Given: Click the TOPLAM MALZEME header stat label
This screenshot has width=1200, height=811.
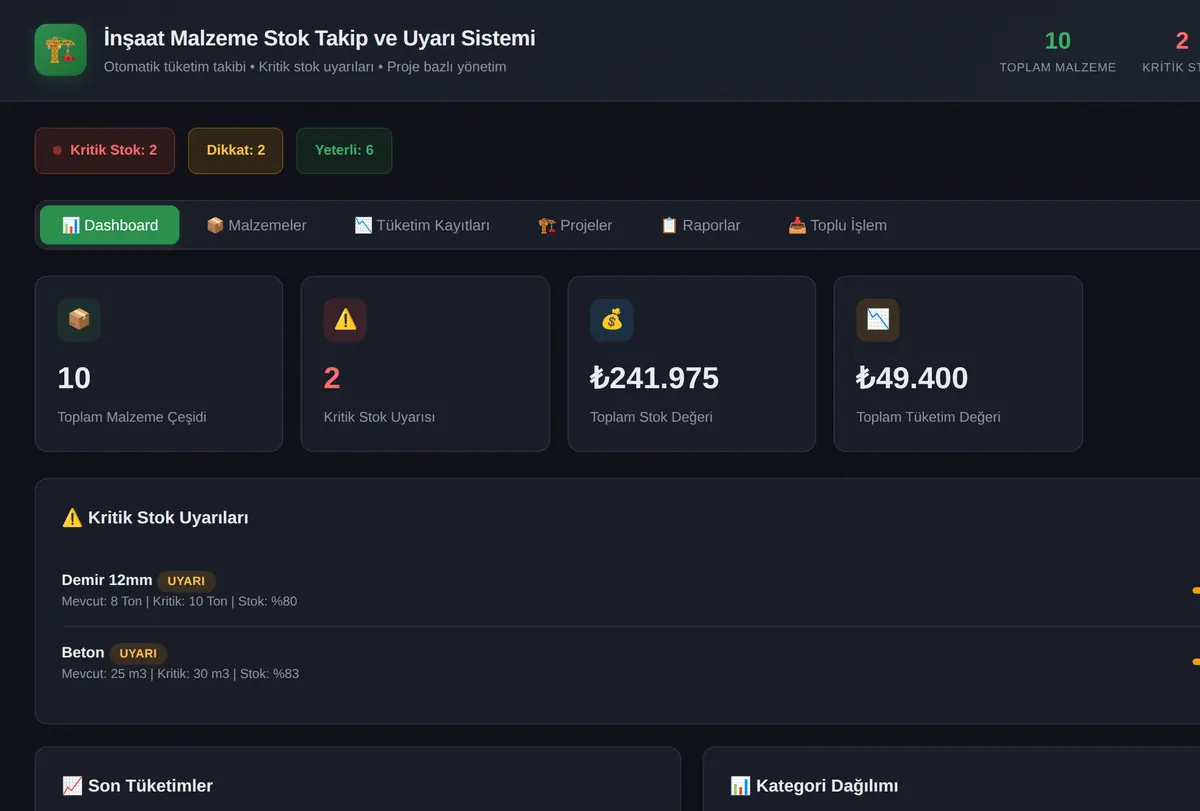Looking at the screenshot, I should [1058, 67].
